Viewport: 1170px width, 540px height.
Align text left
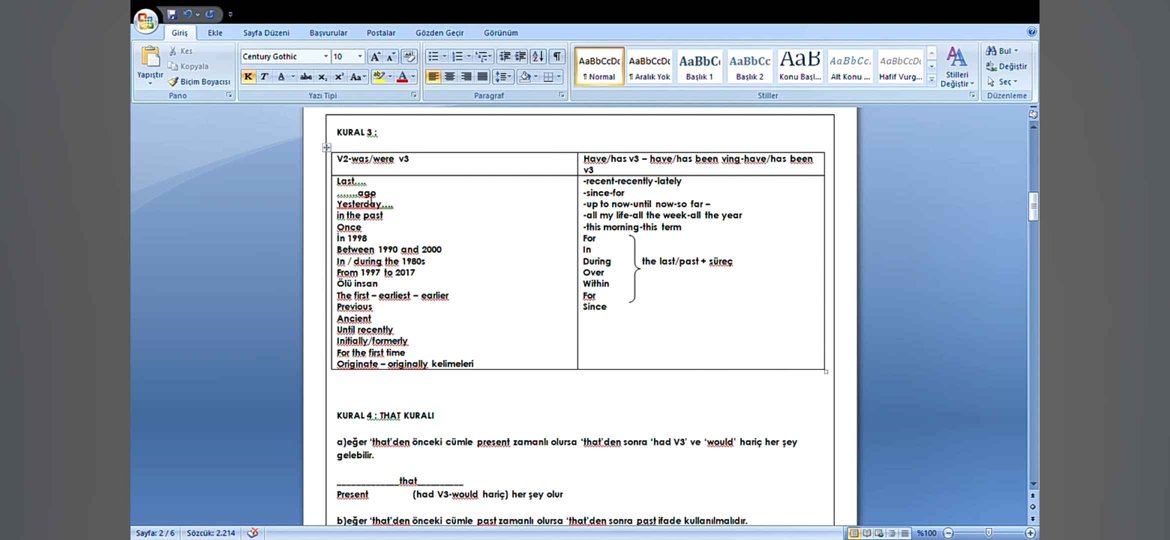[x=433, y=77]
